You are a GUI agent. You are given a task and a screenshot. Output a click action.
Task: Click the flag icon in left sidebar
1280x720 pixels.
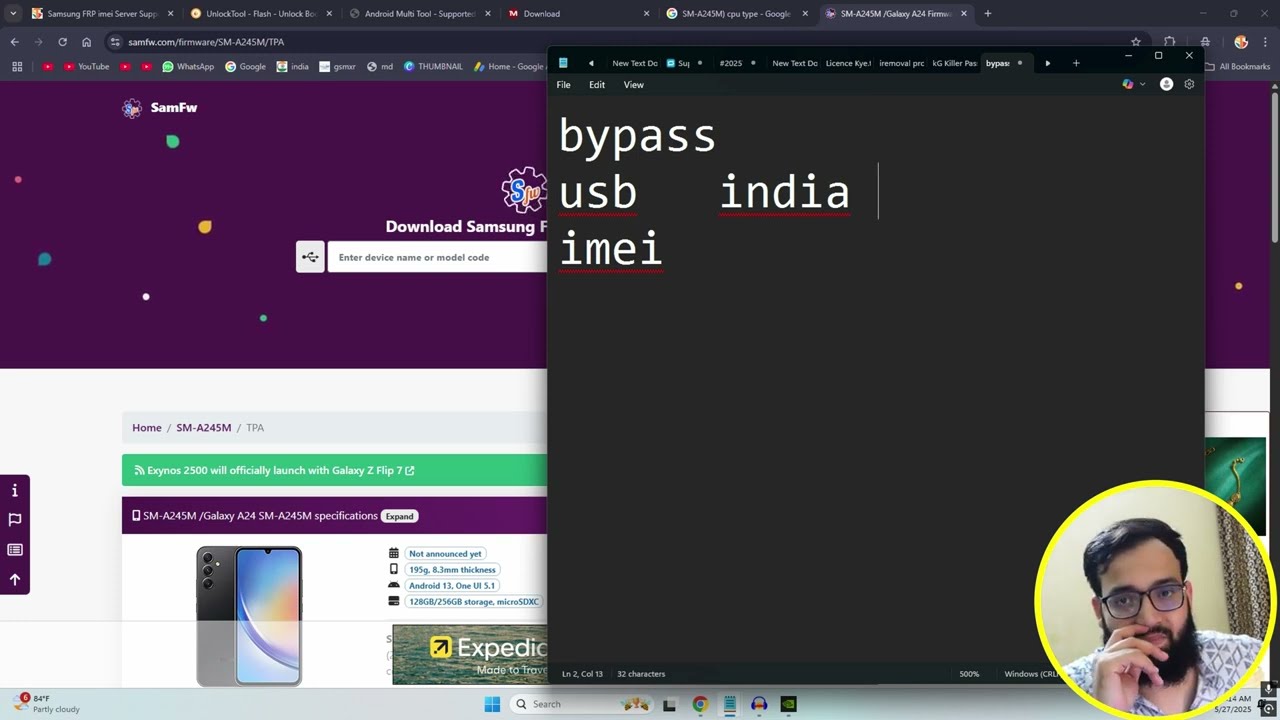pyautogui.click(x=15, y=520)
